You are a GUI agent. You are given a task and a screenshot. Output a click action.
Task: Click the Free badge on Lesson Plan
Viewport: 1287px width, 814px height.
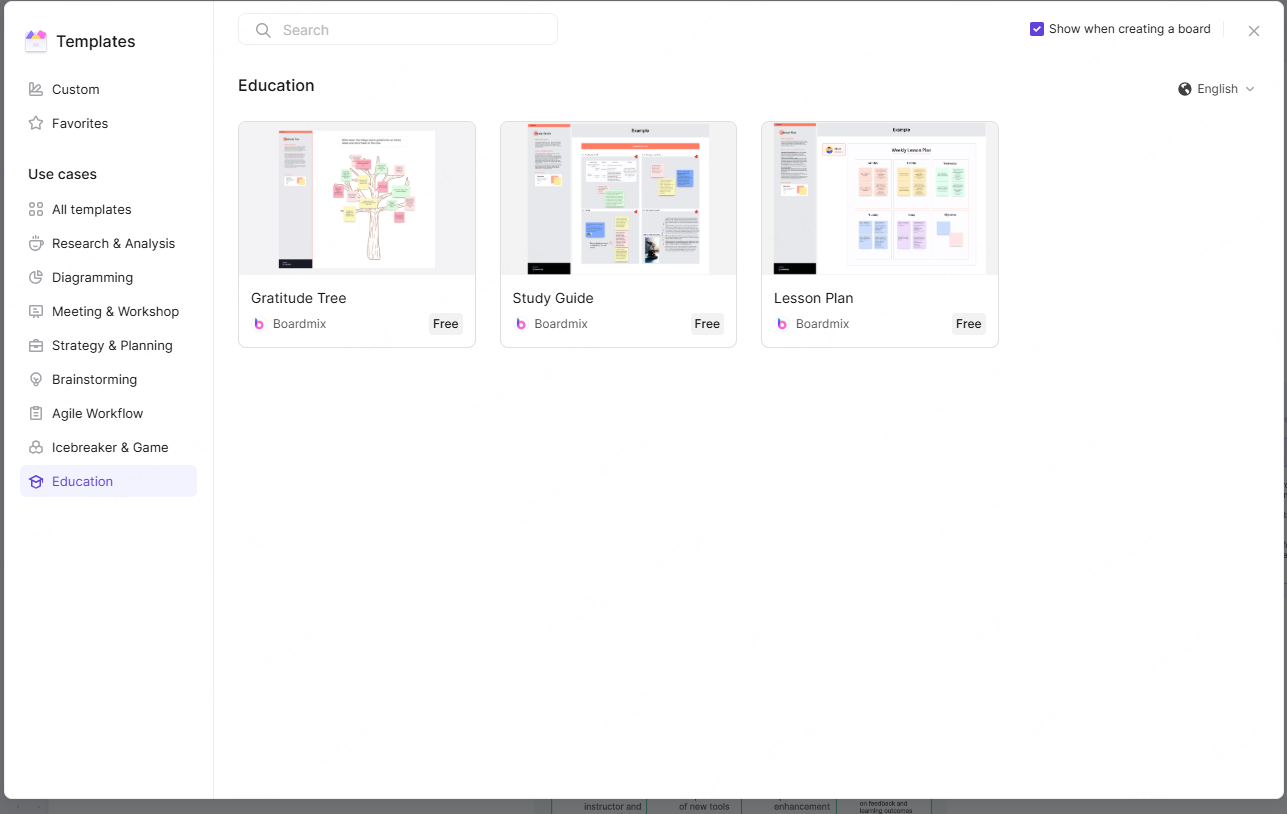click(968, 323)
